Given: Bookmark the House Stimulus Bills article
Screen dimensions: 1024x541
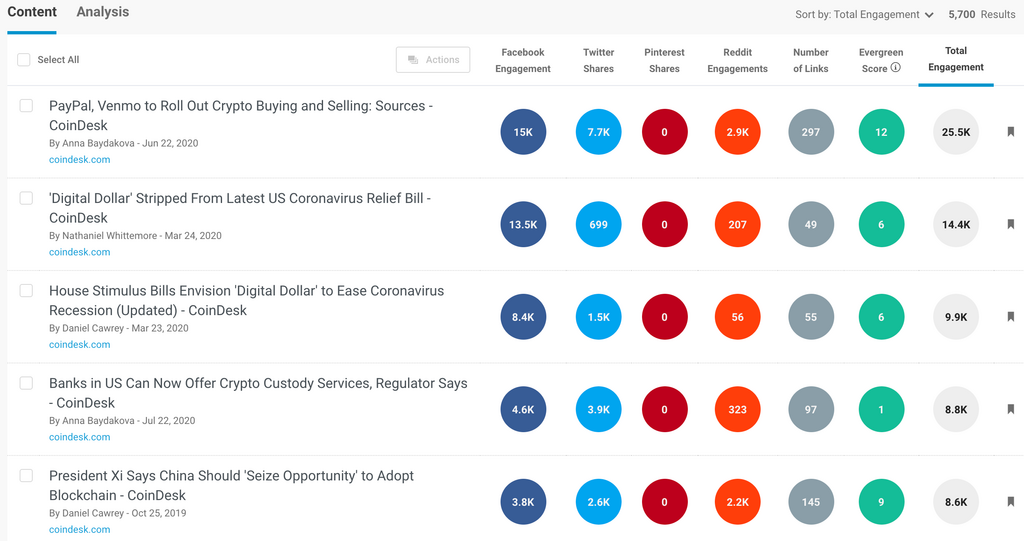Looking at the screenshot, I should 1011,317.
